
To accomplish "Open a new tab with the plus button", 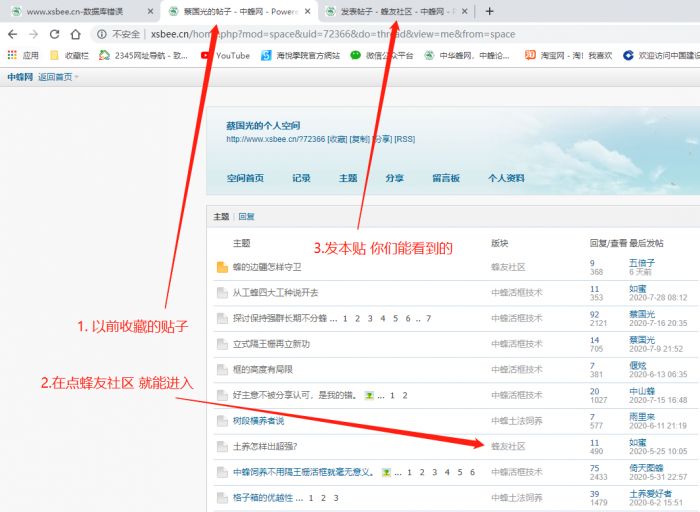I will point(489,11).
